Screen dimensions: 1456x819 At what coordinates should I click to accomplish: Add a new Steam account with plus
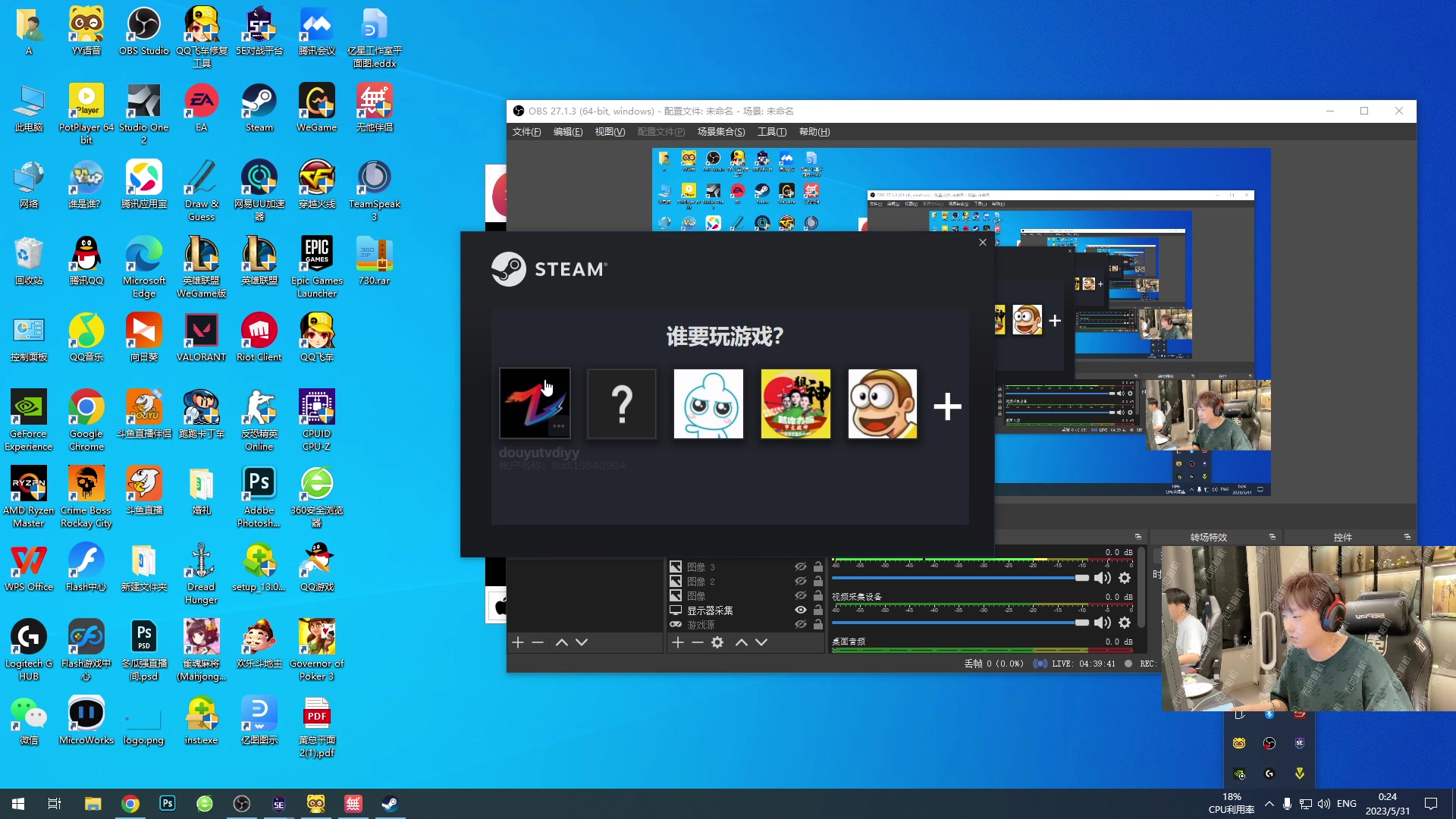coord(948,407)
